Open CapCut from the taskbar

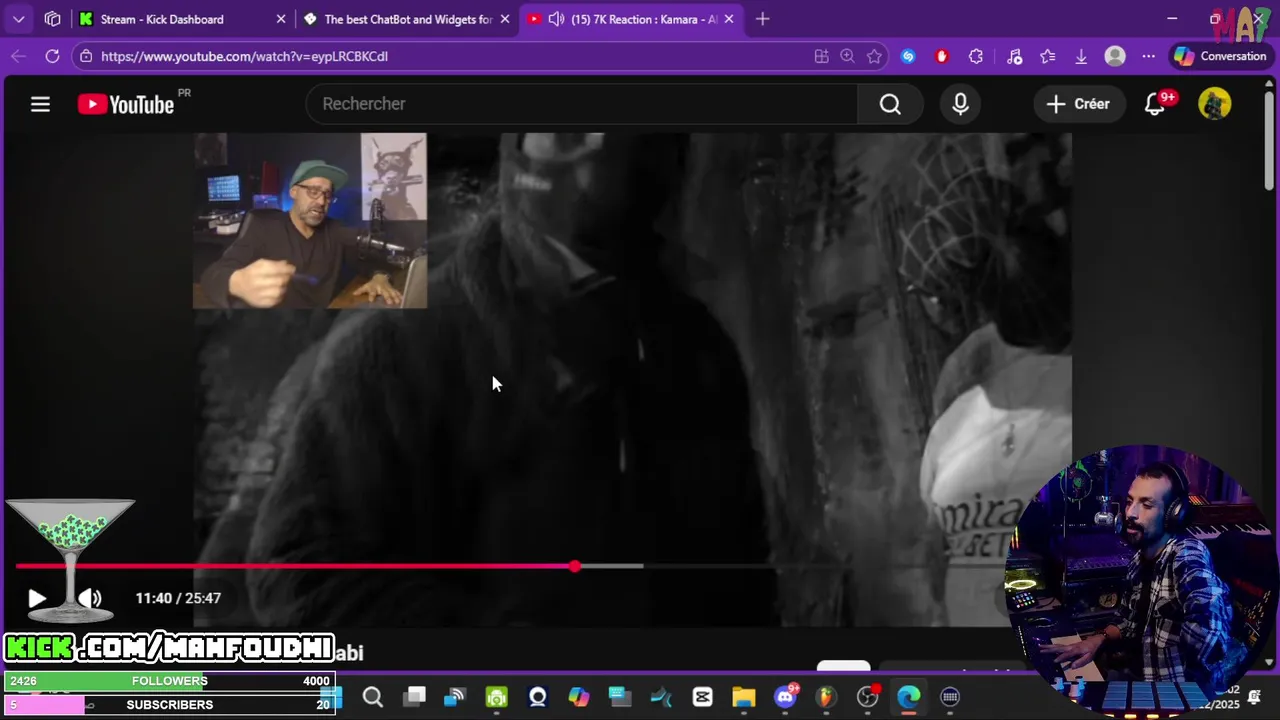coord(702,697)
